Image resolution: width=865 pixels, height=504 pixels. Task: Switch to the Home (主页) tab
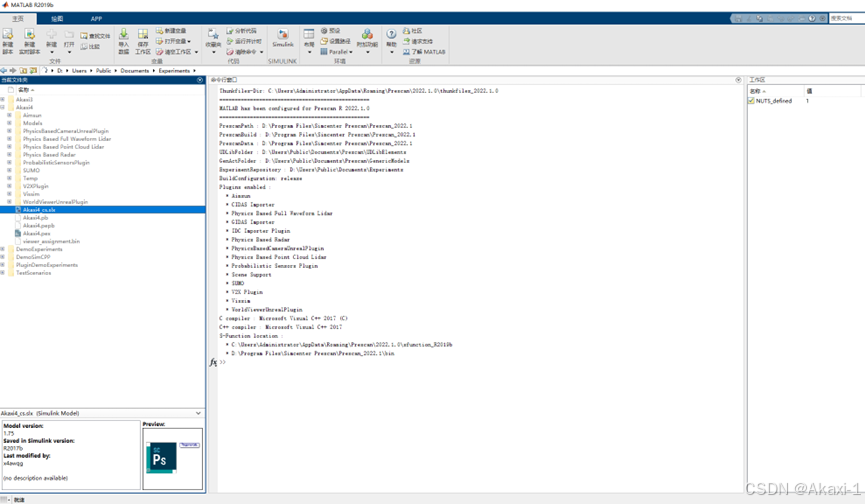[x=18, y=19]
